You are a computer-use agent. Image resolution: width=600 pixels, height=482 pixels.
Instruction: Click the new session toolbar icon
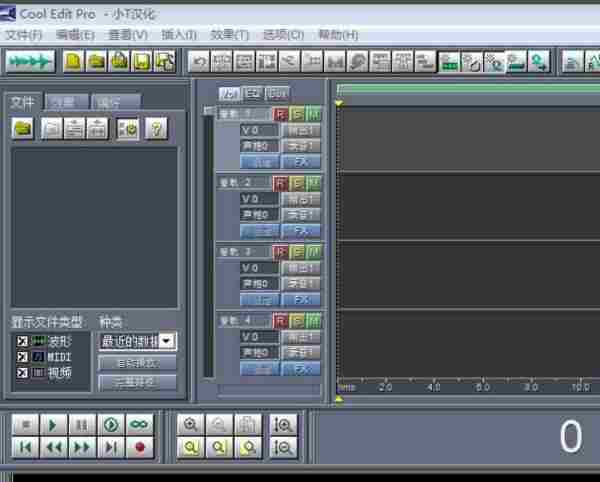74,62
